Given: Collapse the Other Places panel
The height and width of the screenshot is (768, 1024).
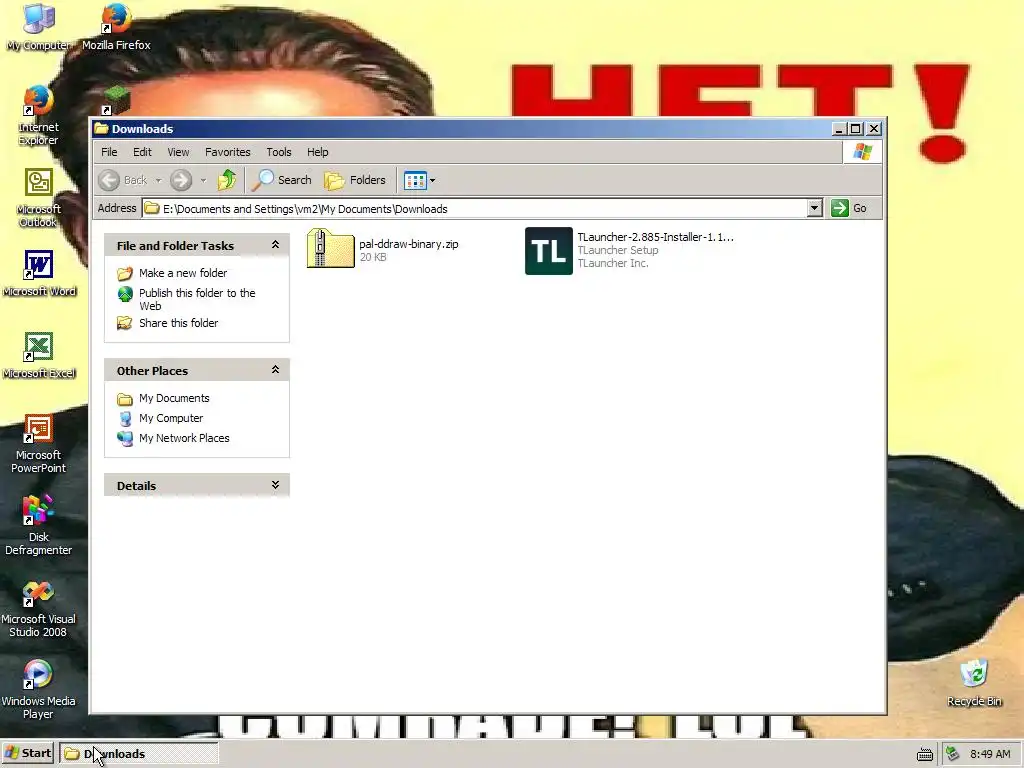Looking at the screenshot, I should (x=275, y=370).
